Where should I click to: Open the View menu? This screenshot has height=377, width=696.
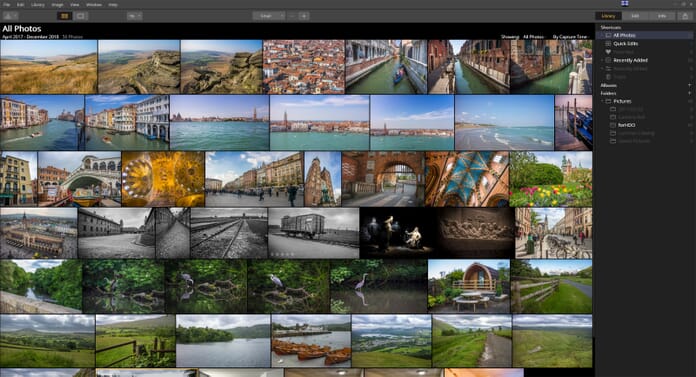coord(75,4)
